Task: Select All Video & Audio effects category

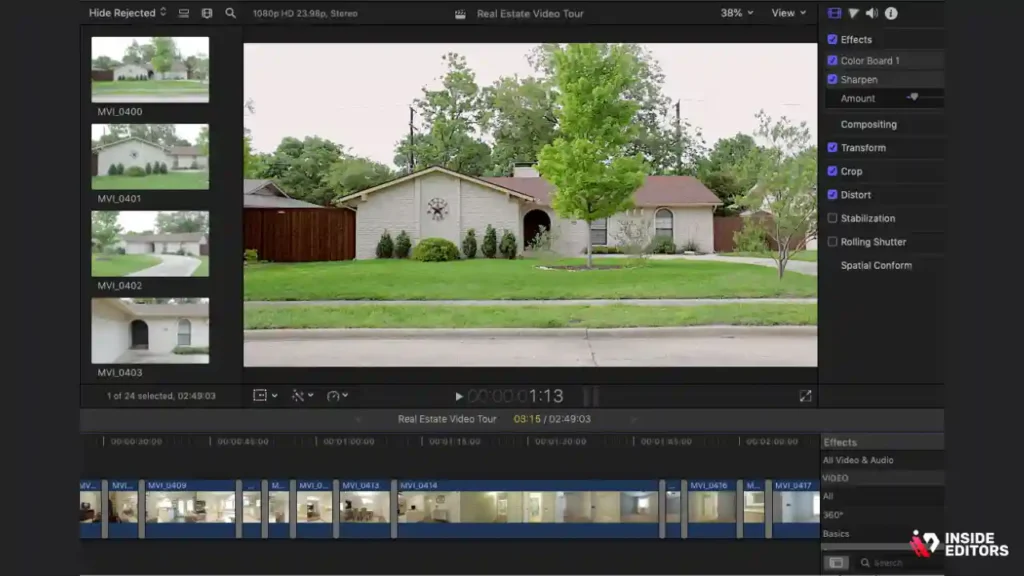Action: [858, 460]
